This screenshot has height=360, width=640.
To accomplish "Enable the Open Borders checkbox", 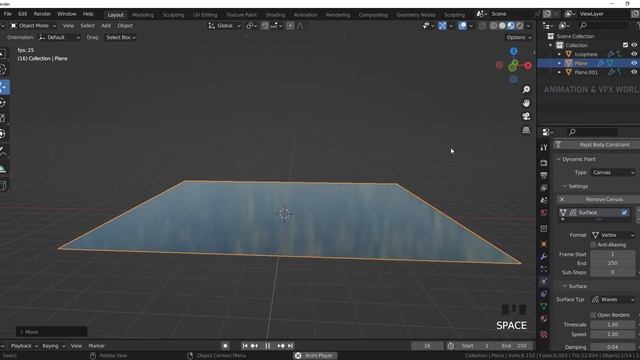I will [x=593, y=315].
